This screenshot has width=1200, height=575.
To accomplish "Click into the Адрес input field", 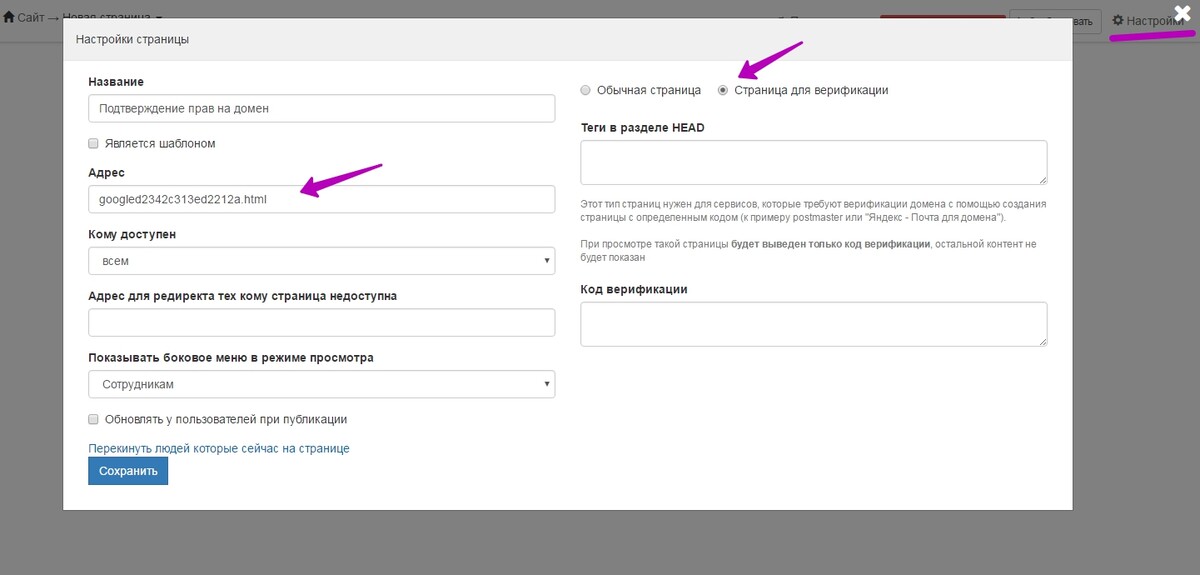I will tap(321, 199).
